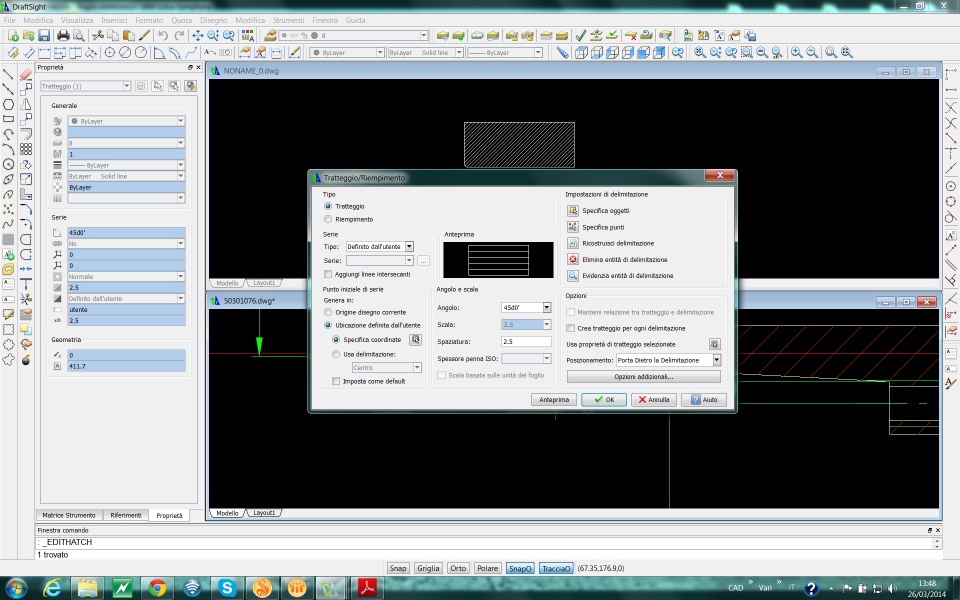Image resolution: width=960 pixels, height=600 pixels.
Task: Click the Spaziatura input field
Action: pyautogui.click(x=526, y=342)
